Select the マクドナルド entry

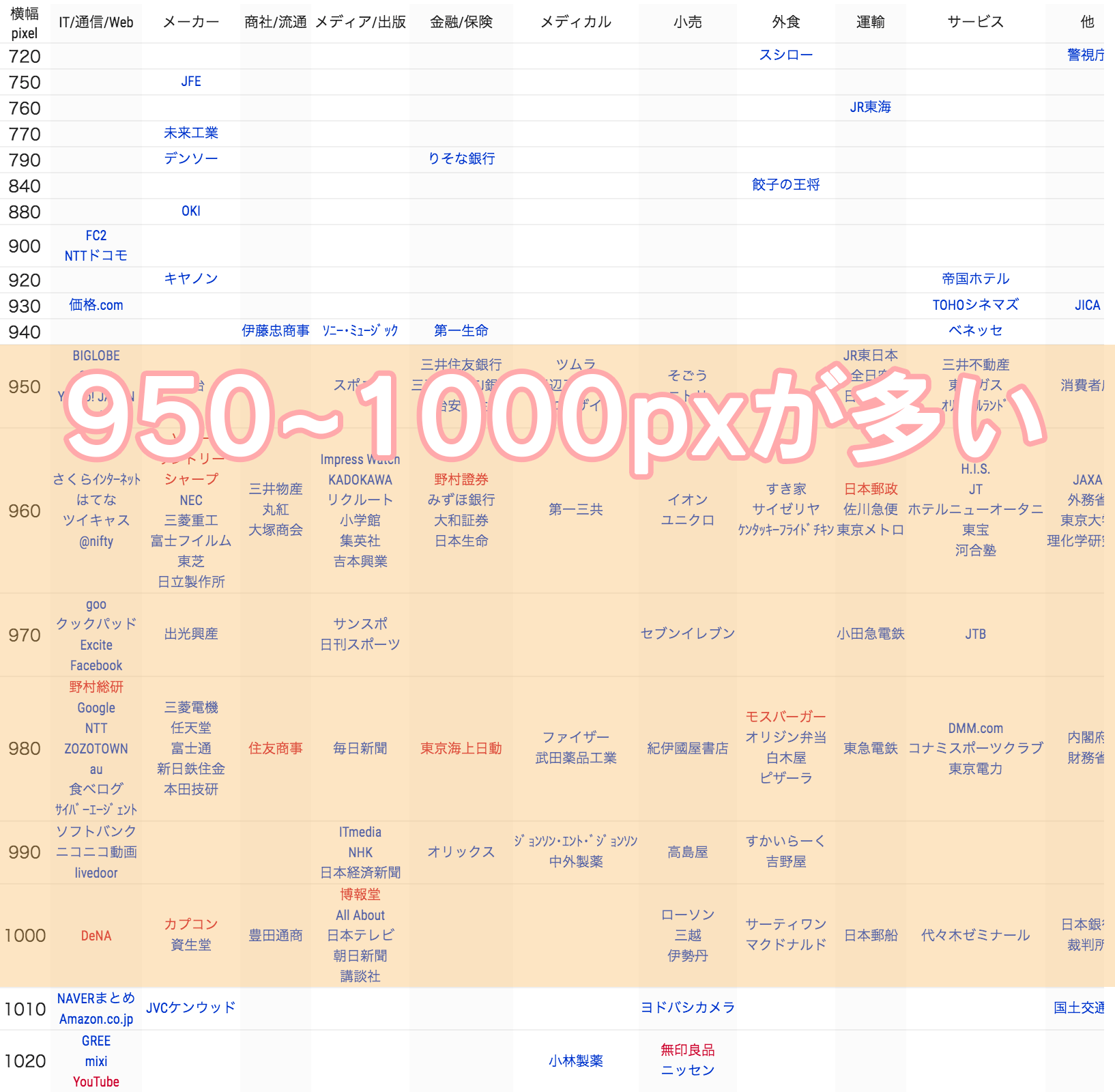click(x=786, y=945)
